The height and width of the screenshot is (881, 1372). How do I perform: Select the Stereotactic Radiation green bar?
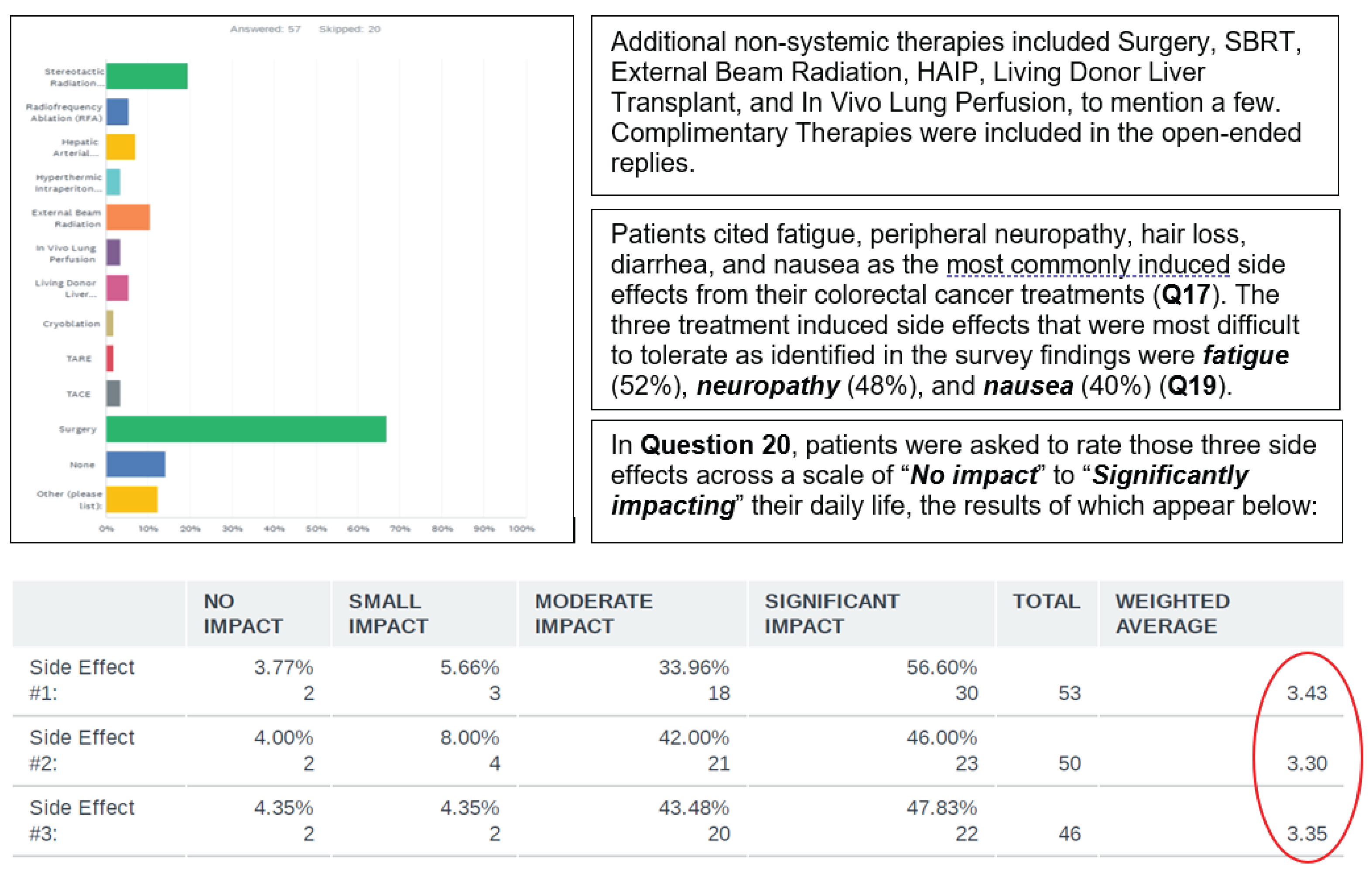click(x=147, y=76)
